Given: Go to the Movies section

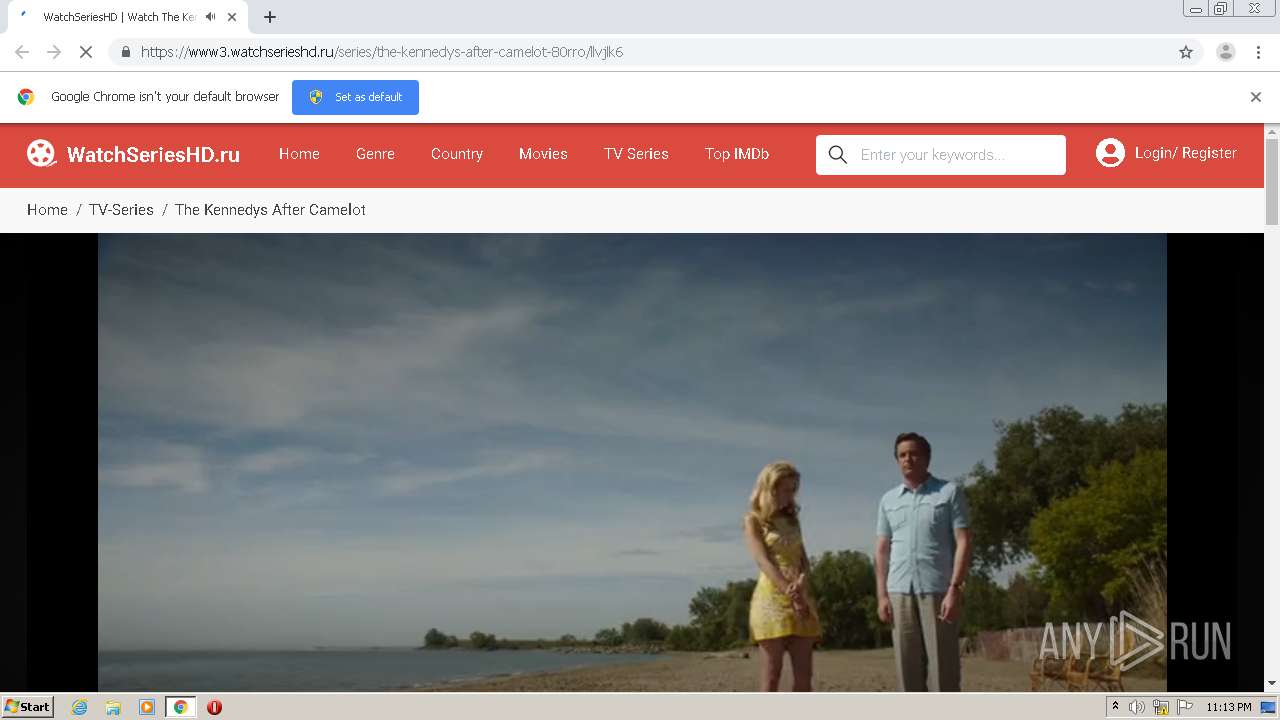Looking at the screenshot, I should click(543, 154).
